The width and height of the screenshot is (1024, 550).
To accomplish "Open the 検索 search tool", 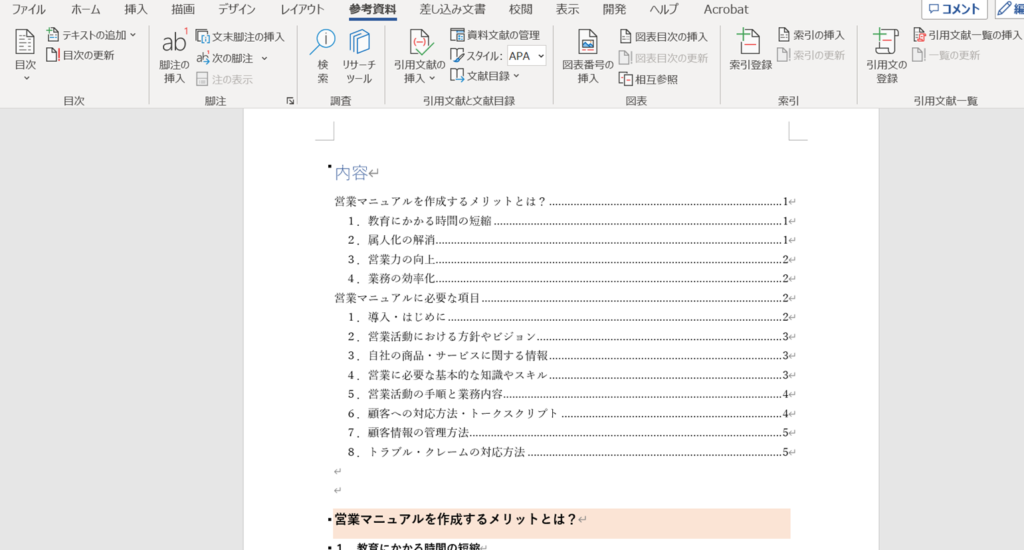I will click(x=323, y=57).
